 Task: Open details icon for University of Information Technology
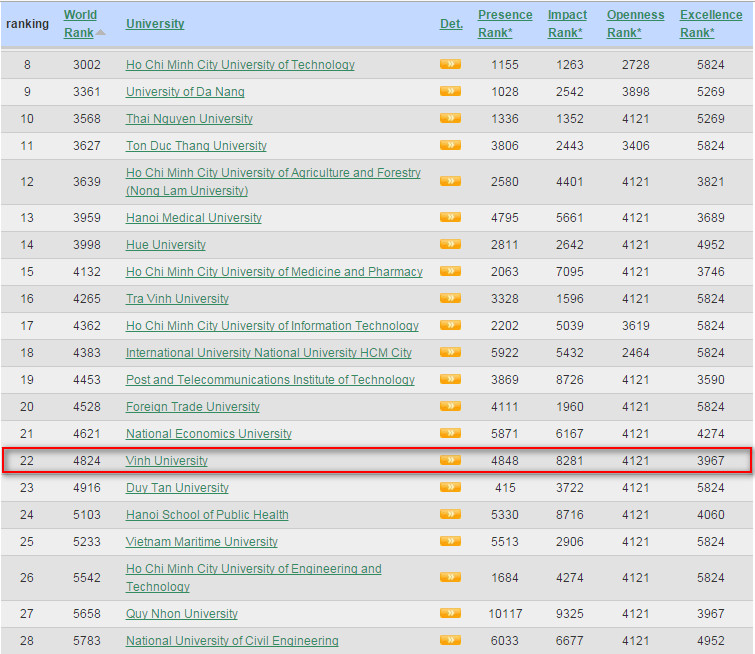coord(450,325)
